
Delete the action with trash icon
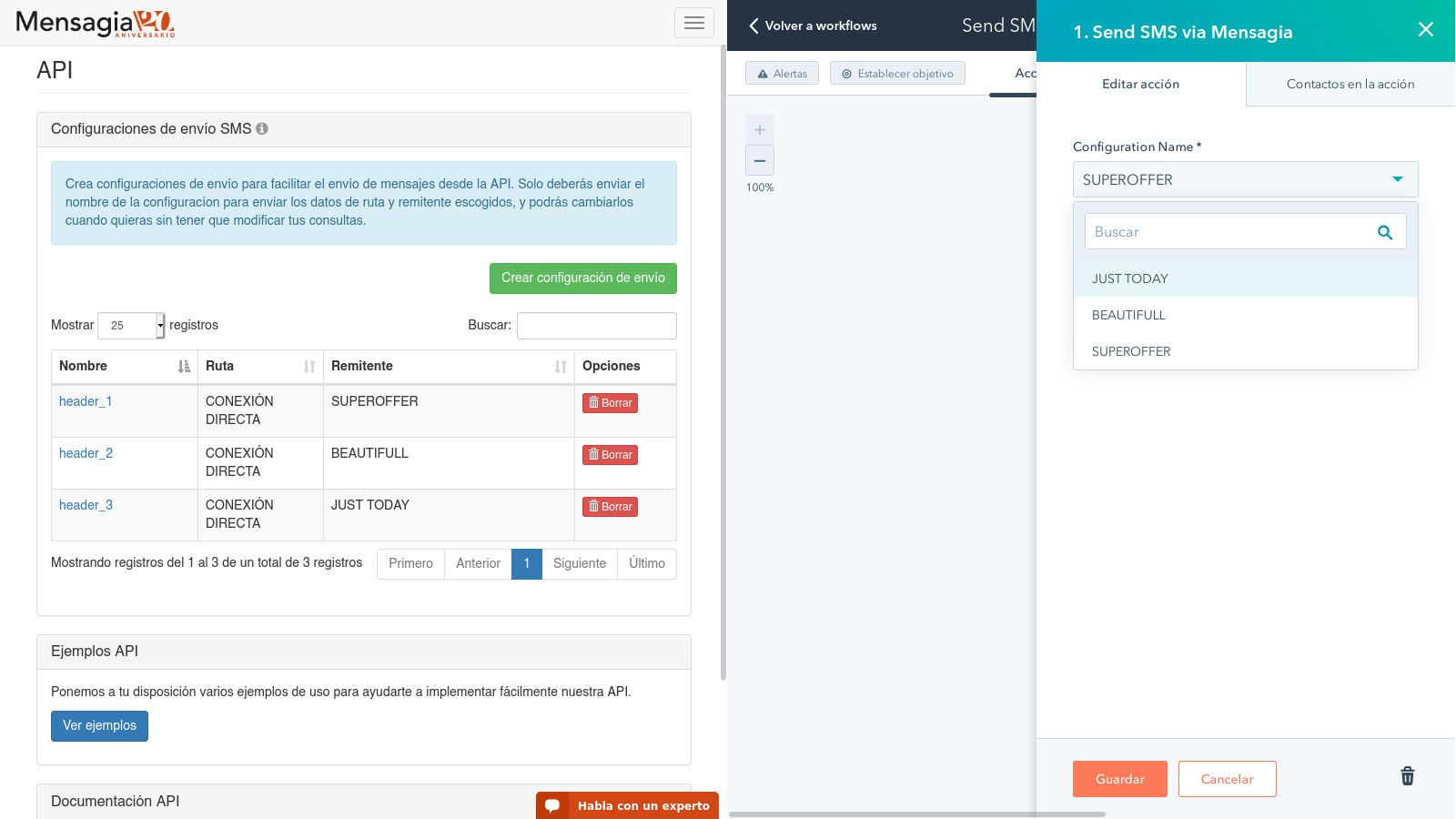pos(1407,776)
